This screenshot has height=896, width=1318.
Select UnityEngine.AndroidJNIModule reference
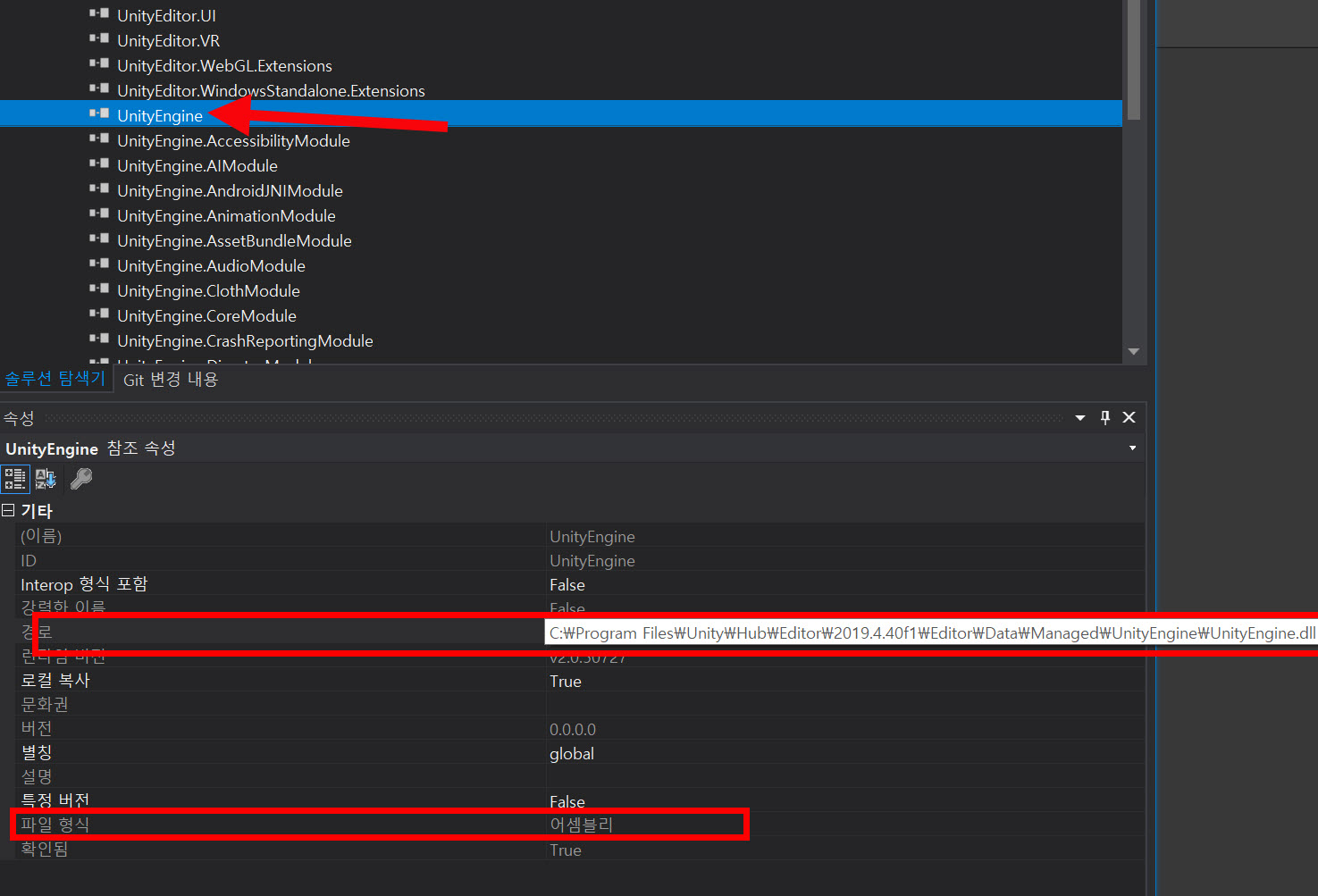230,190
